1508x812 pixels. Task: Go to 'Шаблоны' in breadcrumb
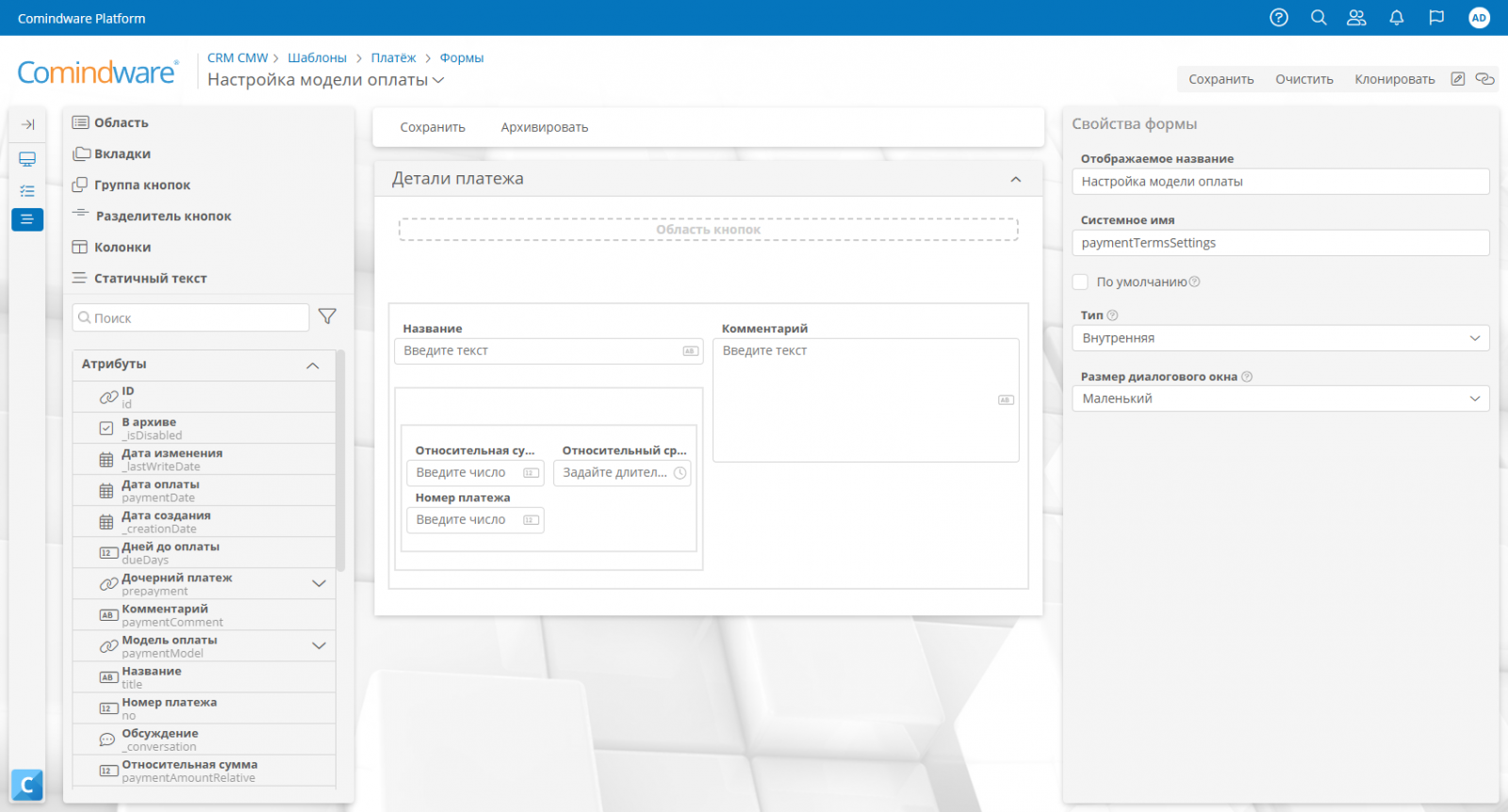coord(317,57)
